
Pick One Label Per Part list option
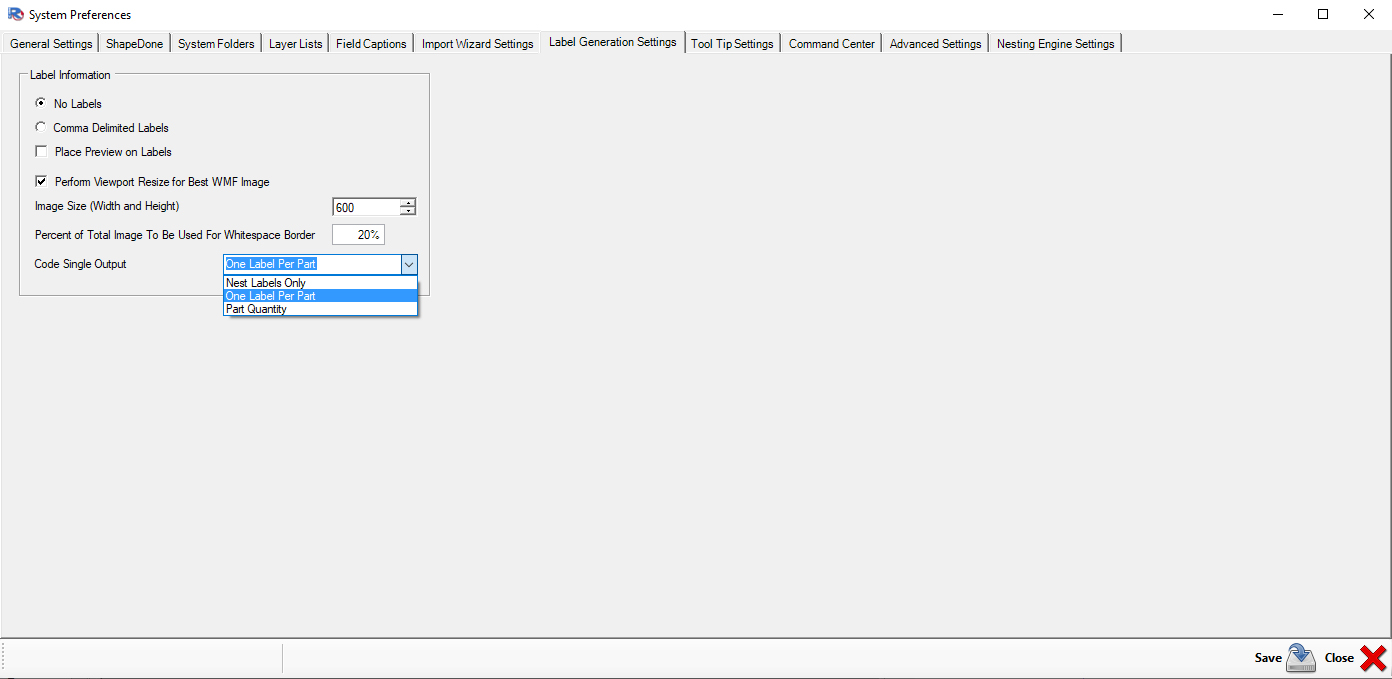(271, 296)
